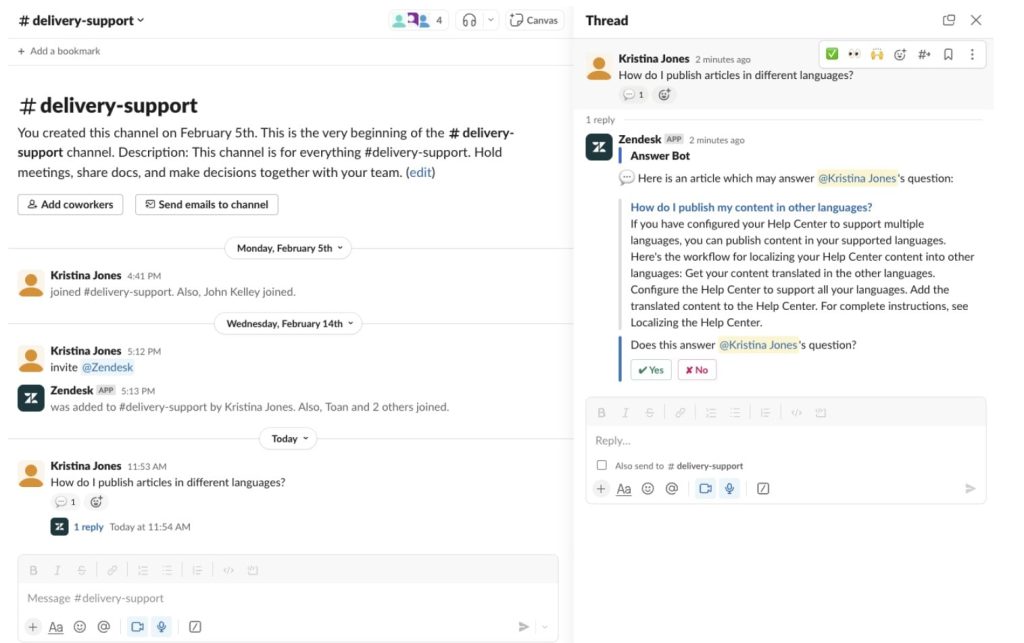This screenshot has height=643, width=1024.
Task: Toggle code formatting in thread reply composer
Action: (796, 413)
